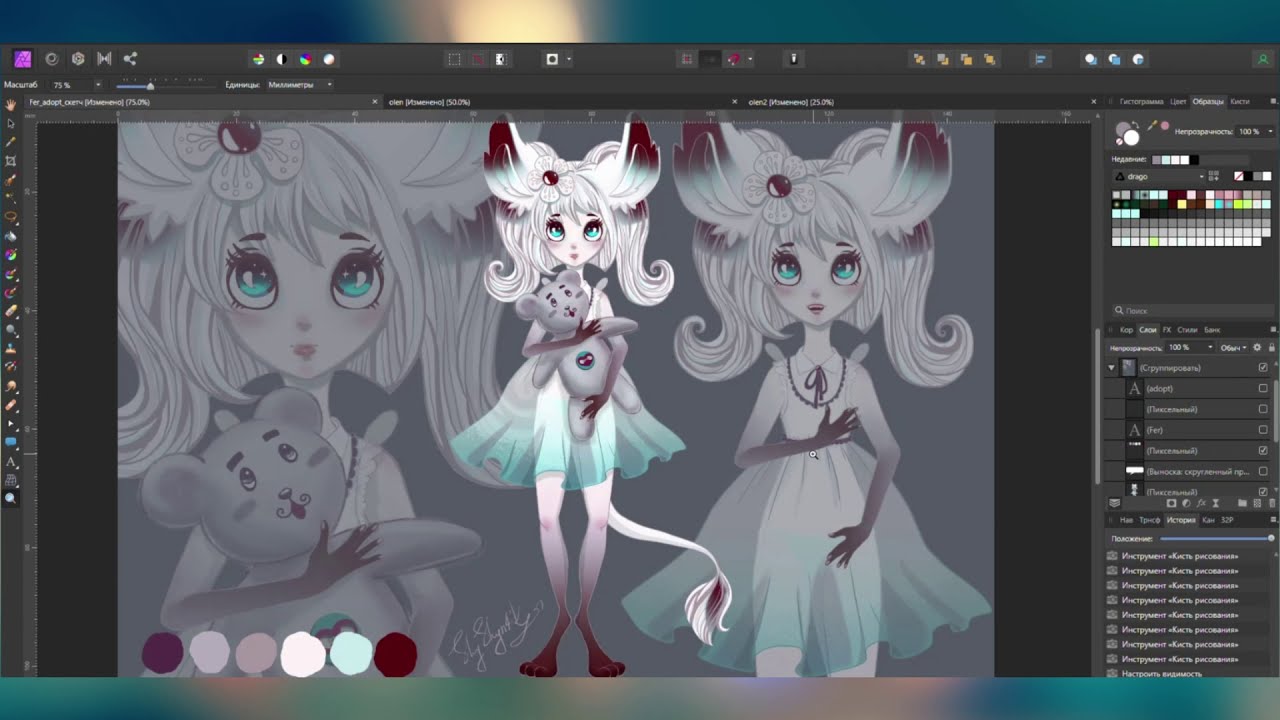The width and height of the screenshot is (1280, 720).
Task: Apply Auto Levels from toolbar
Action: pos(258,59)
